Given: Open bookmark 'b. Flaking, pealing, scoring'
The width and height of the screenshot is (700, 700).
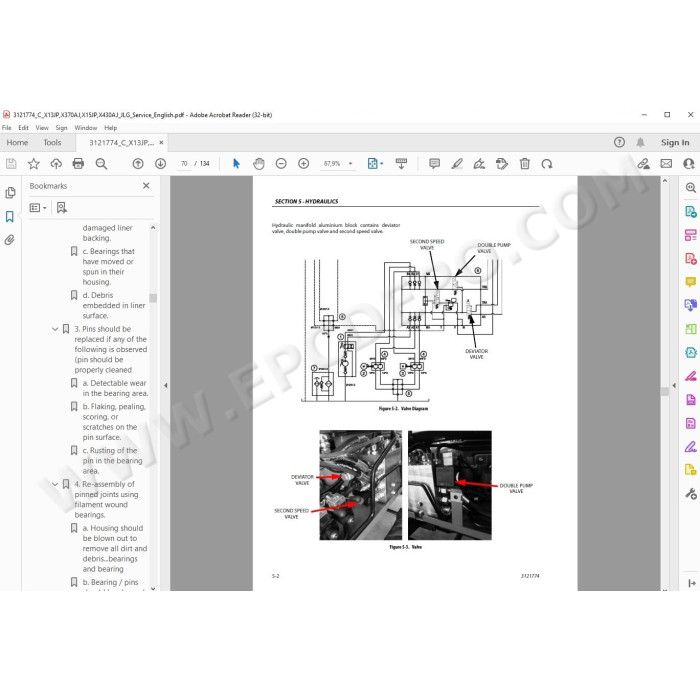Looking at the screenshot, I should pos(114,422).
